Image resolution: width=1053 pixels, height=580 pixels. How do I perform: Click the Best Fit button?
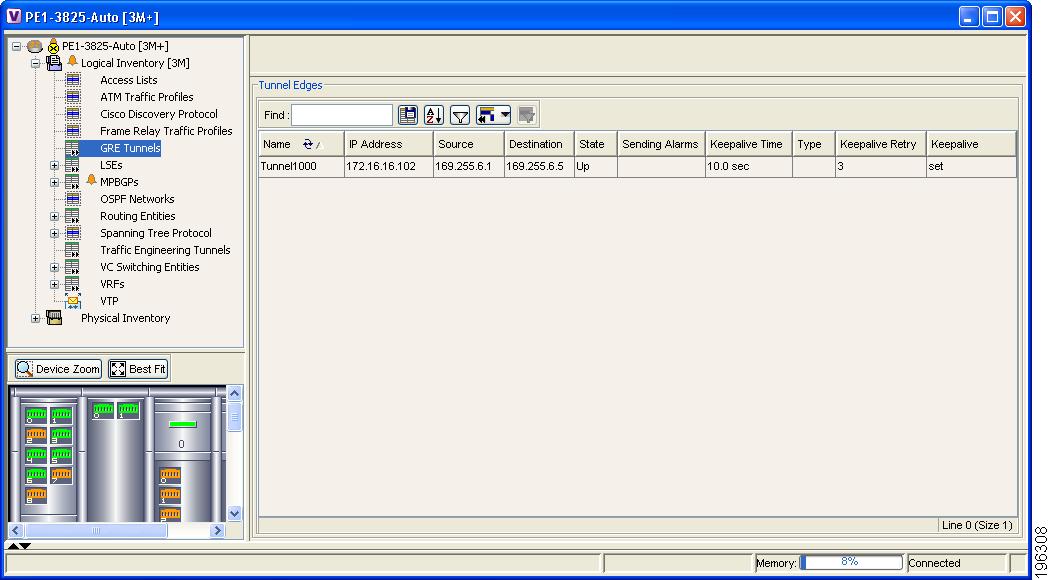click(x=138, y=369)
